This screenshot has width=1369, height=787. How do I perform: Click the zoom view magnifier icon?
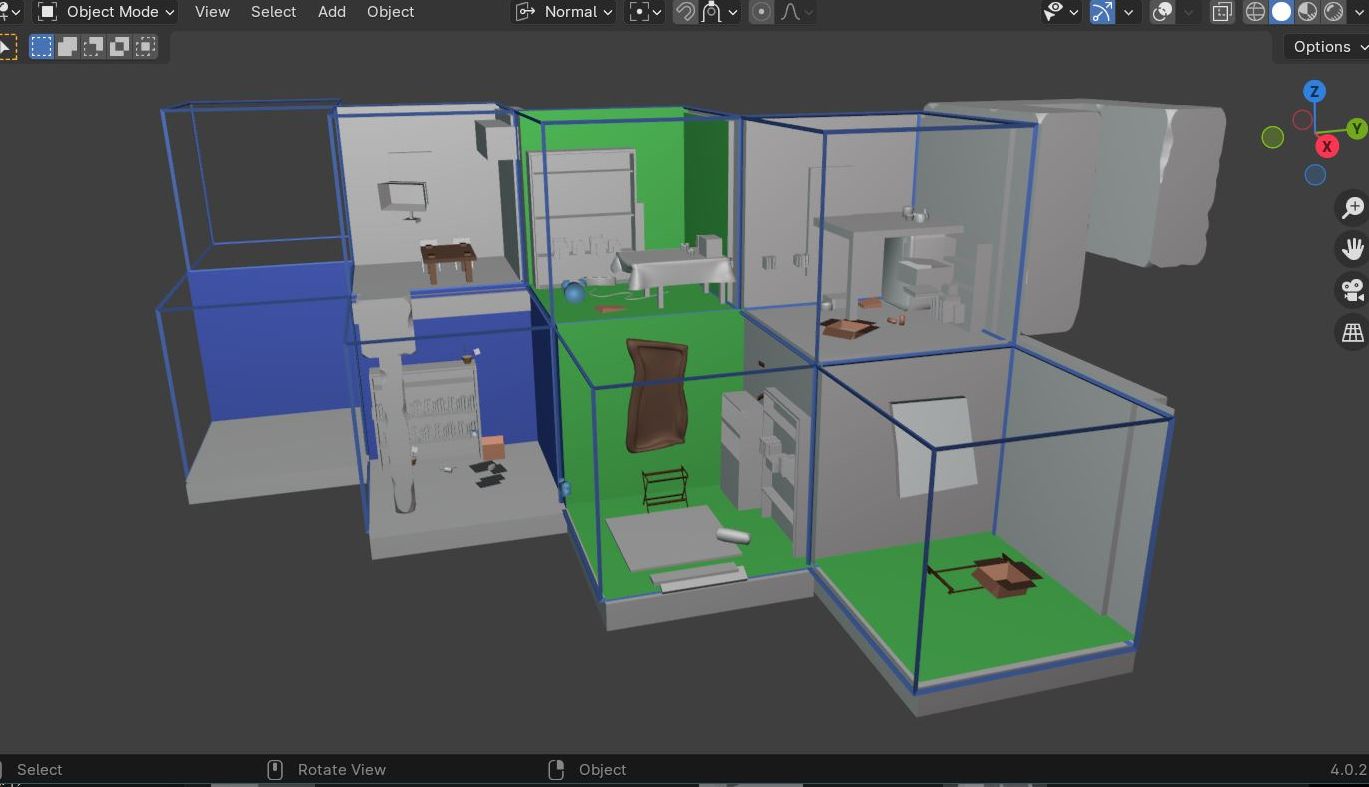tap(1352, 207)
